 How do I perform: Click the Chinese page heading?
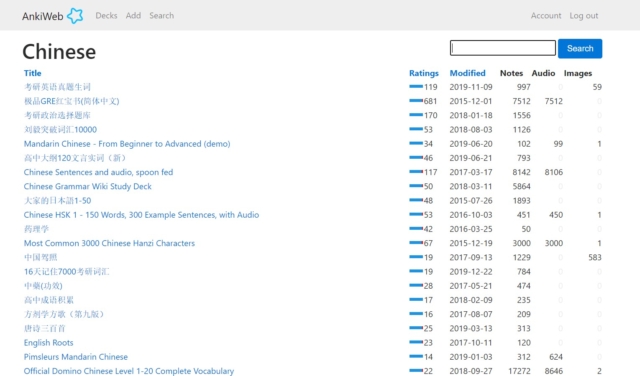click(x=59, y=52)
